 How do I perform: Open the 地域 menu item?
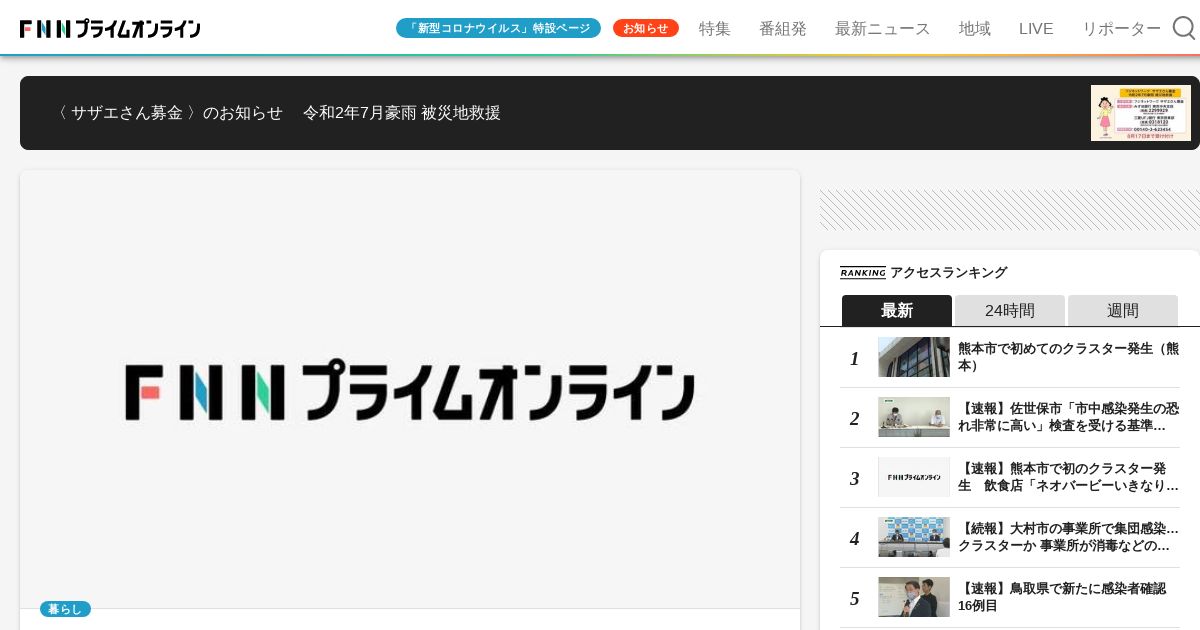(x=975, y=29)
